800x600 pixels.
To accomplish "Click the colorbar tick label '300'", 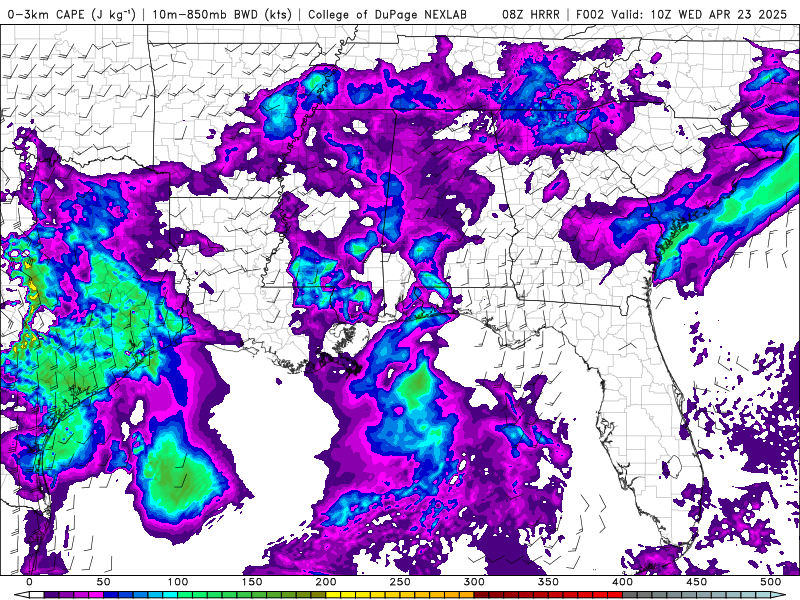I will coord(474,582).
